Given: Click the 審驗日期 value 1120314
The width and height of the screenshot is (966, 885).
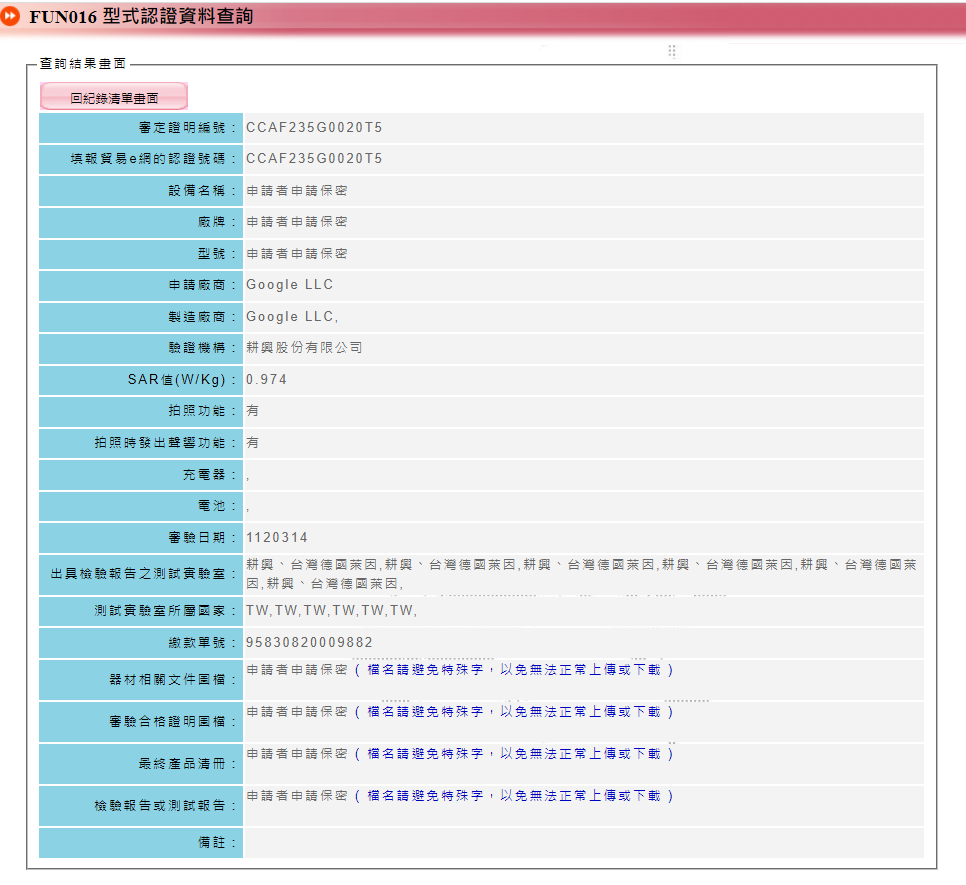Looking at the screenshot, I should tap(275, 538).
